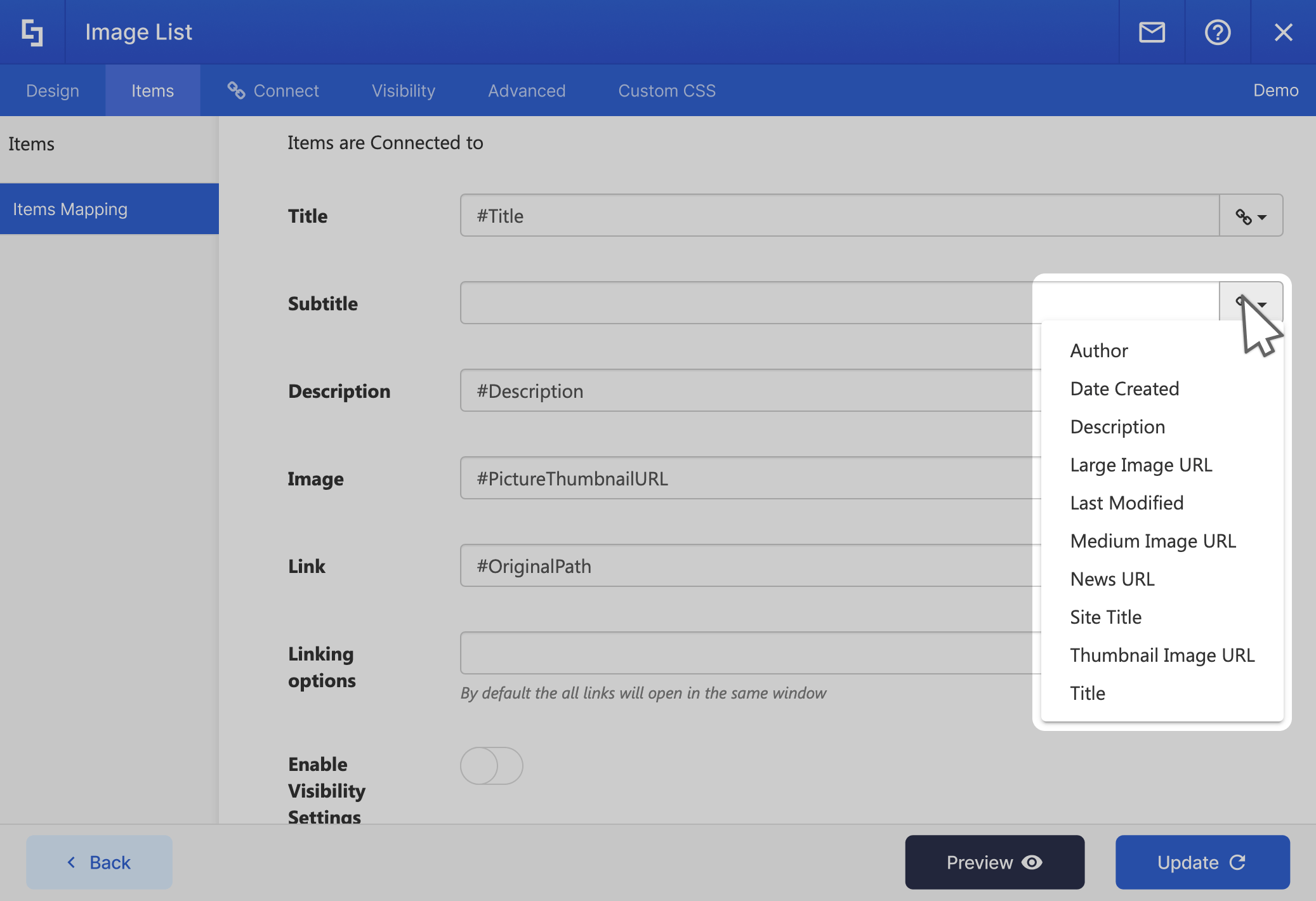Toggle Enable Visibility Settings switch
1316x901 pixels.
point(492,766)
